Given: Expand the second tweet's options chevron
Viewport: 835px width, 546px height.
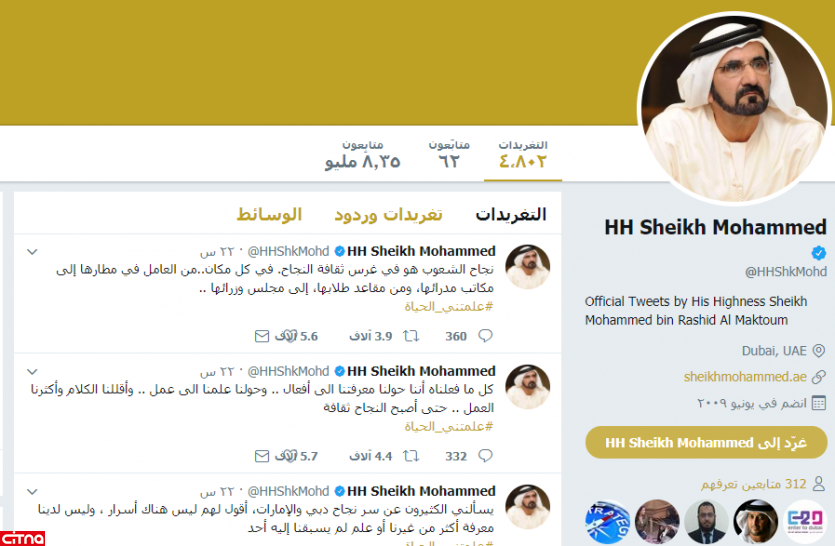Looking at the screenshot, I should 32,371.
